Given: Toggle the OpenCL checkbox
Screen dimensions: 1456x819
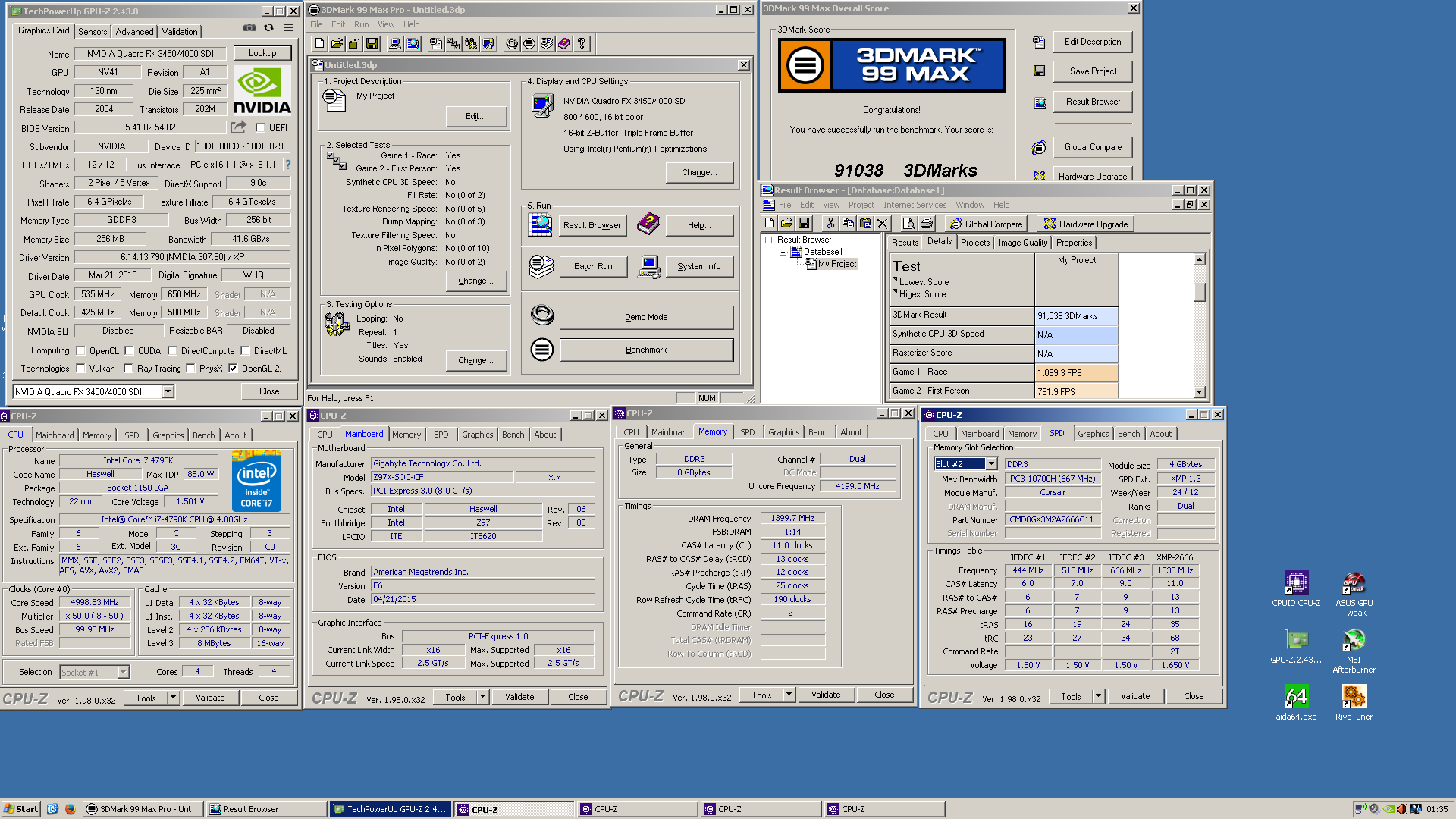Looking at the screenshot, I should pyautogui.click(x=80, y=351).
